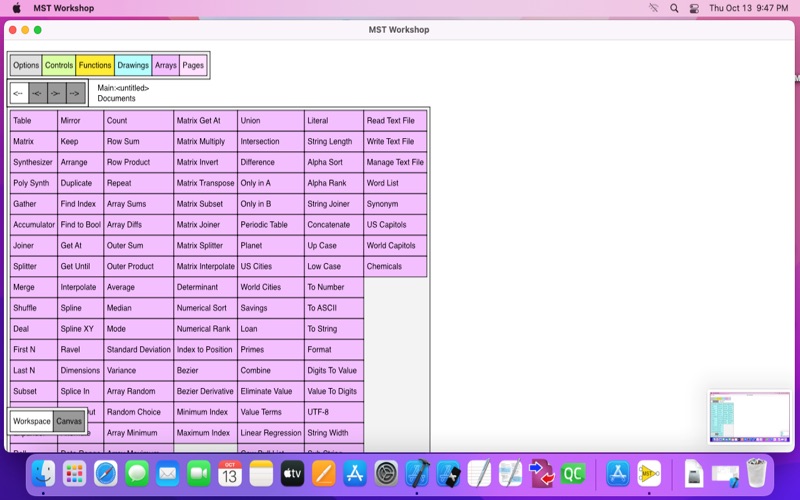Click the Matrix Transpose function cell
This screenshot has height=500, width=800.
[x=205, y=183]
